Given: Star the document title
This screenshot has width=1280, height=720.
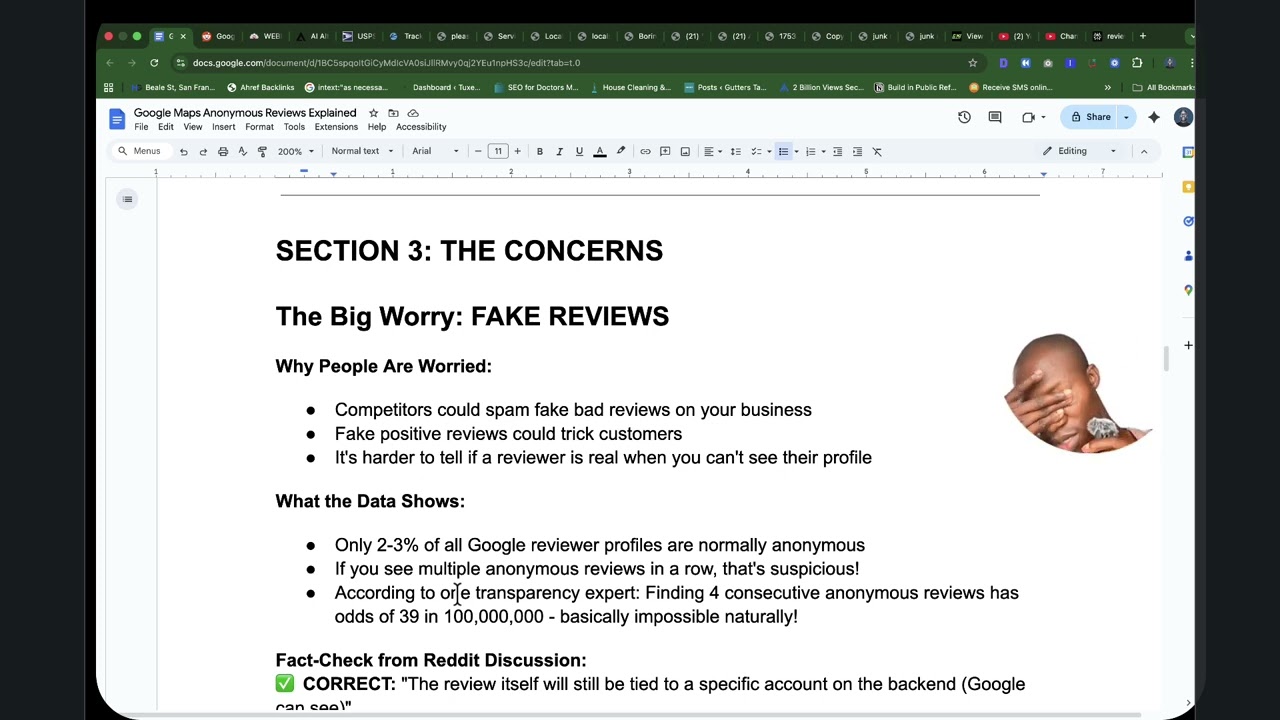Looking at the screenshot, I should click(373, 113).
